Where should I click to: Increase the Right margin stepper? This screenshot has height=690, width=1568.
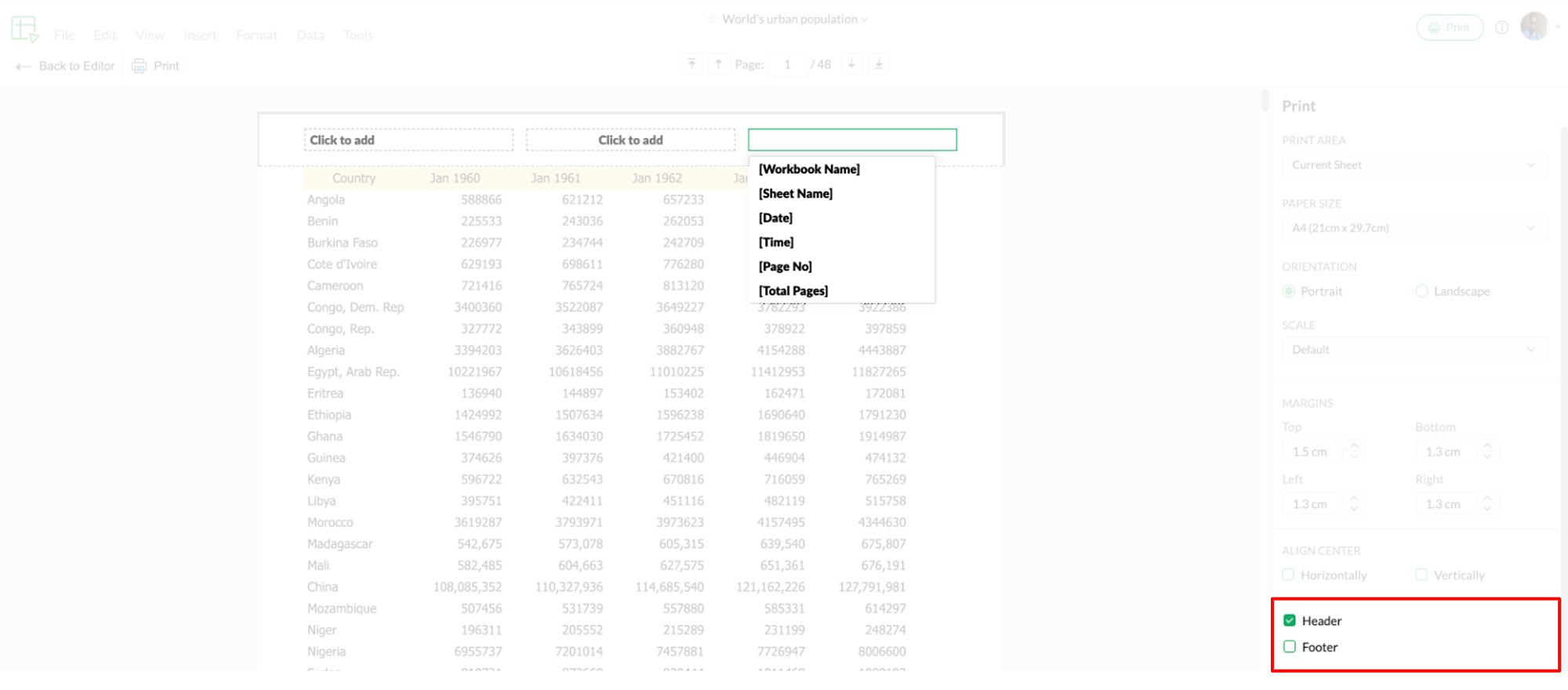tap(1487, 498)
